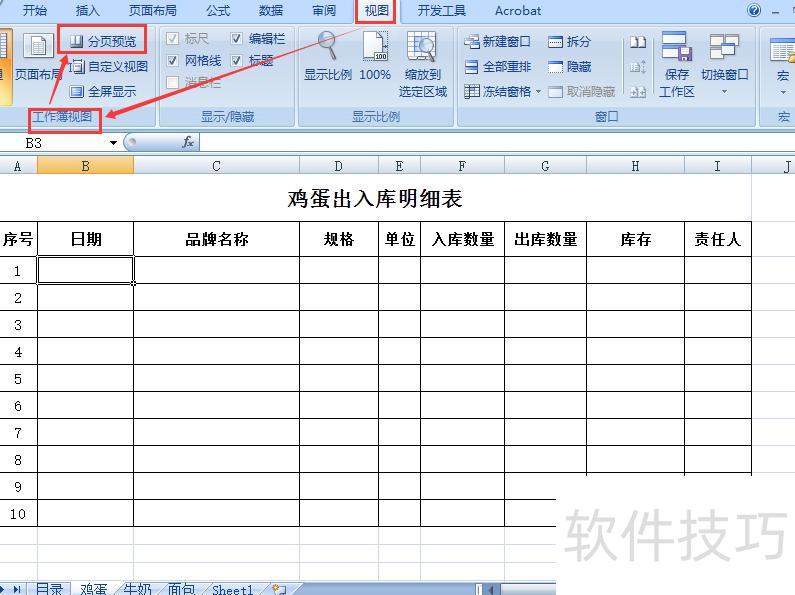Open the 显示比例 zoom magnifier
The height and width of the screenshot is (595, 795).
click(x=328, y=57)
